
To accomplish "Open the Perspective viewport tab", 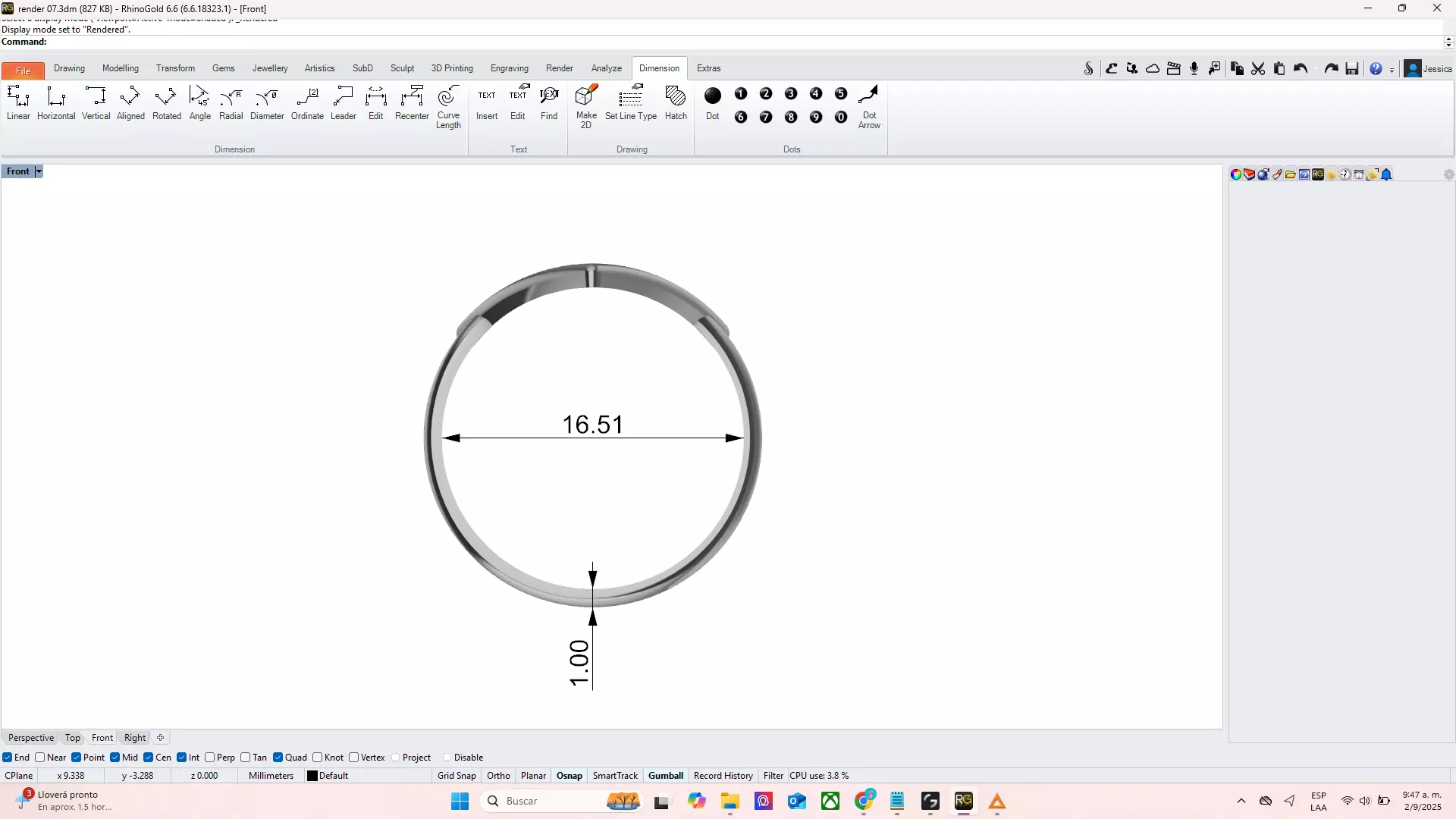I will (31, 738).
